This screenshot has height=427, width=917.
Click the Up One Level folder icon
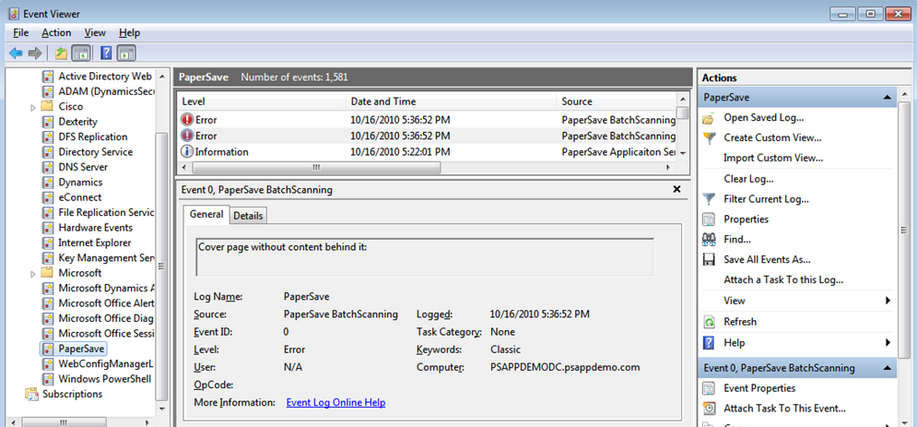tap(61, 53)
